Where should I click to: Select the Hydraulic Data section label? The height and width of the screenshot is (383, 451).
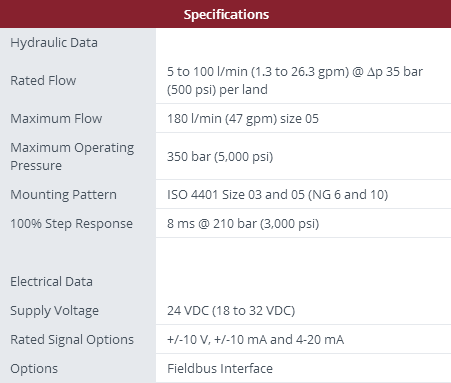click(x=54, y=43)
